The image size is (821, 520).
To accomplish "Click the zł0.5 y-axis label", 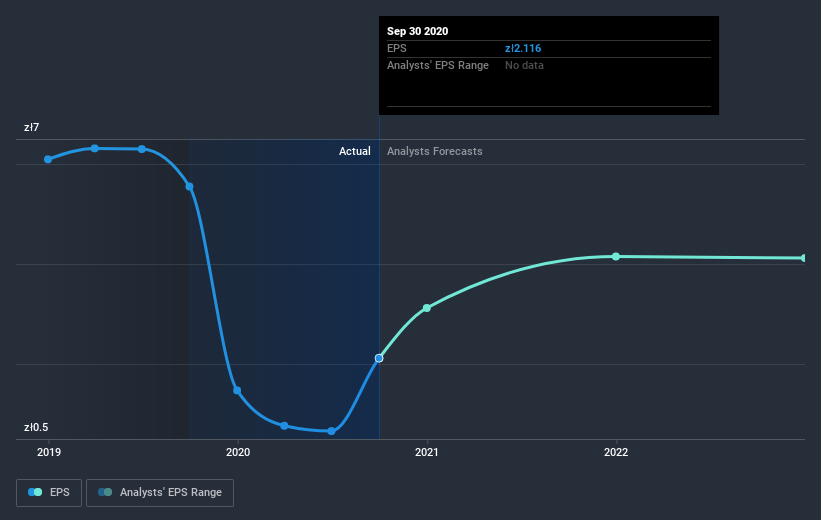I will tap(36, 427).
